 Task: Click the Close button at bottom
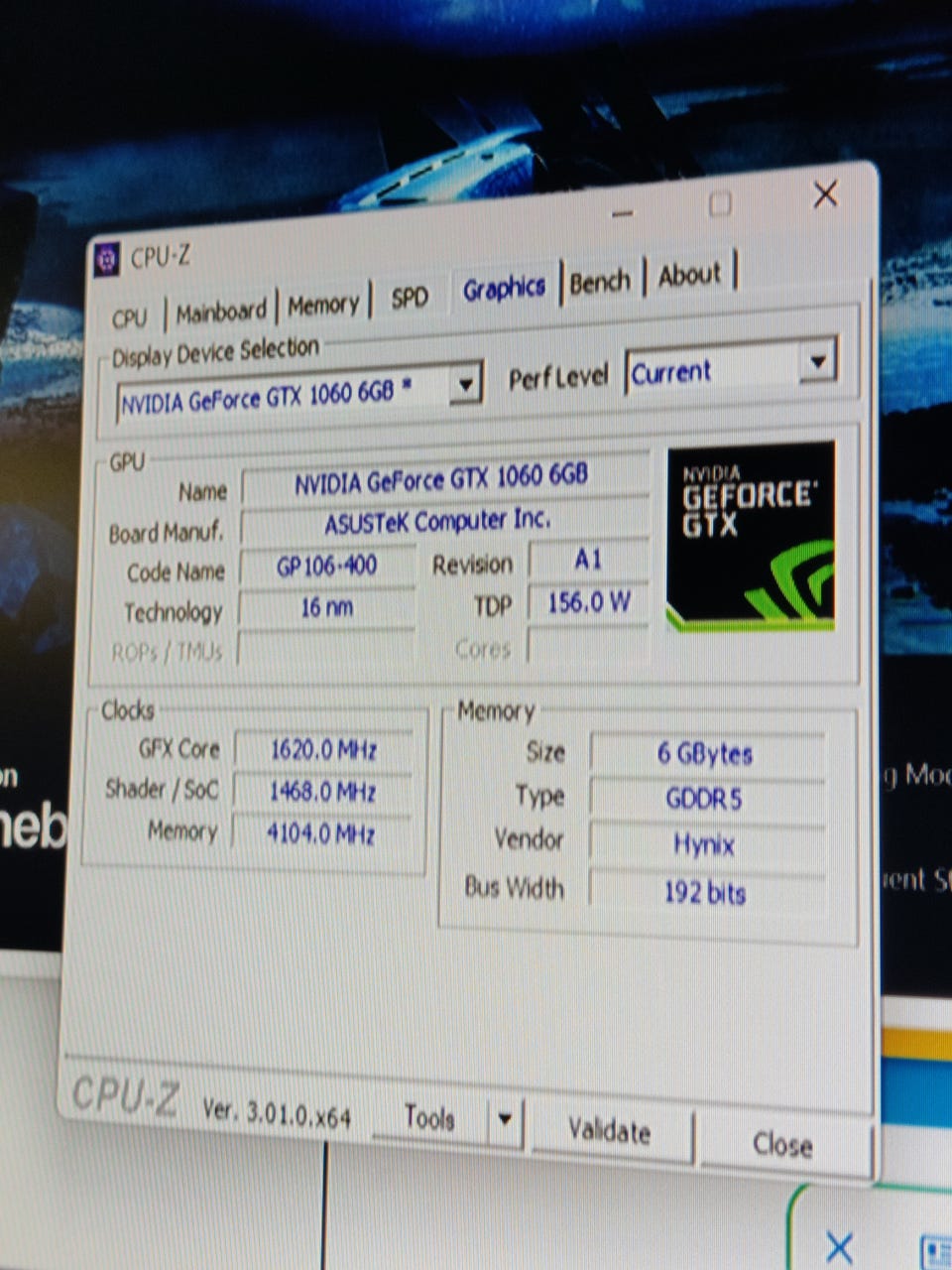pos(782,1145)
